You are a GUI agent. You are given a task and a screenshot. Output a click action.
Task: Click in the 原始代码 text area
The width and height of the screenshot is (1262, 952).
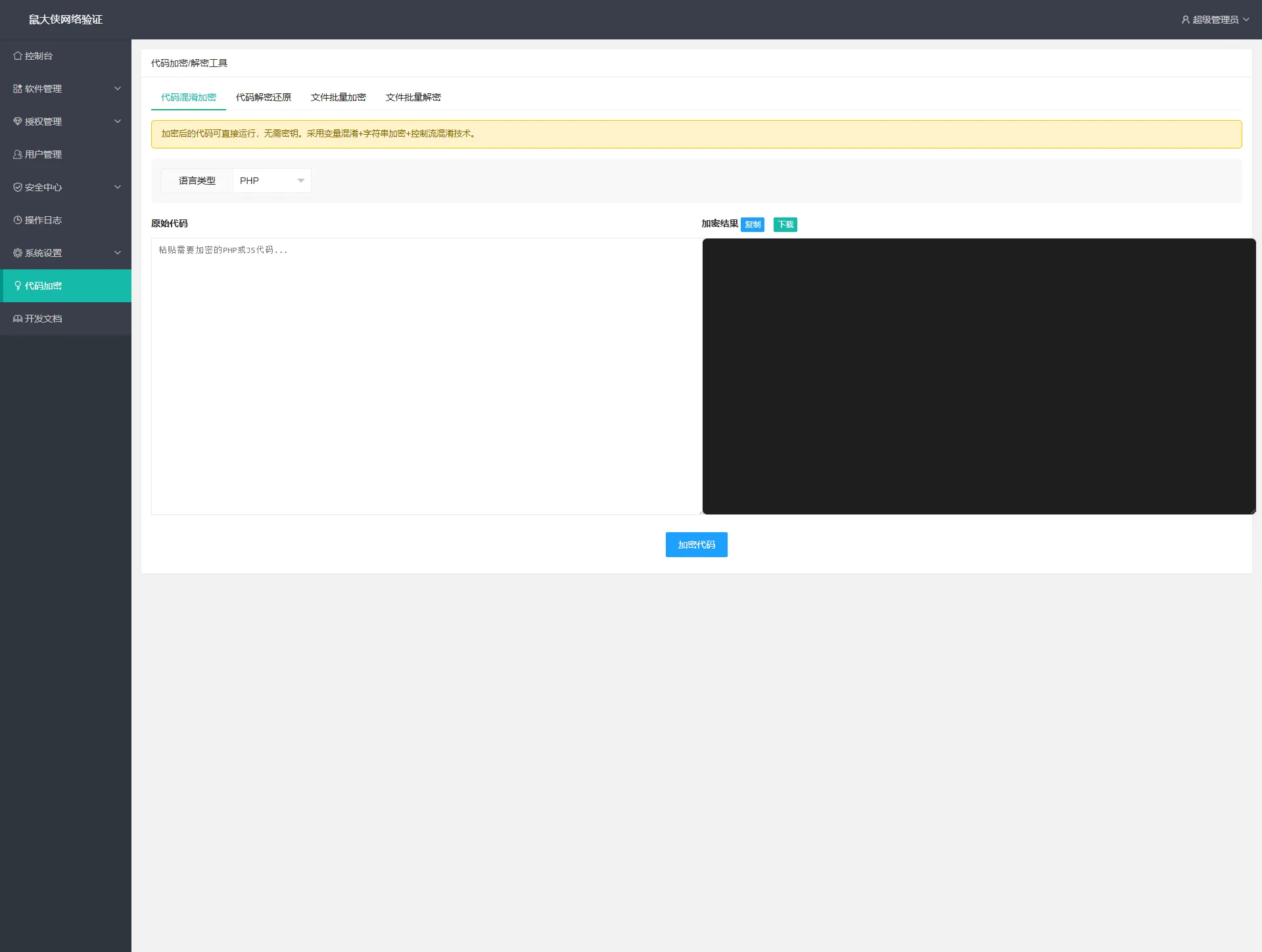(x=426, y=376)
